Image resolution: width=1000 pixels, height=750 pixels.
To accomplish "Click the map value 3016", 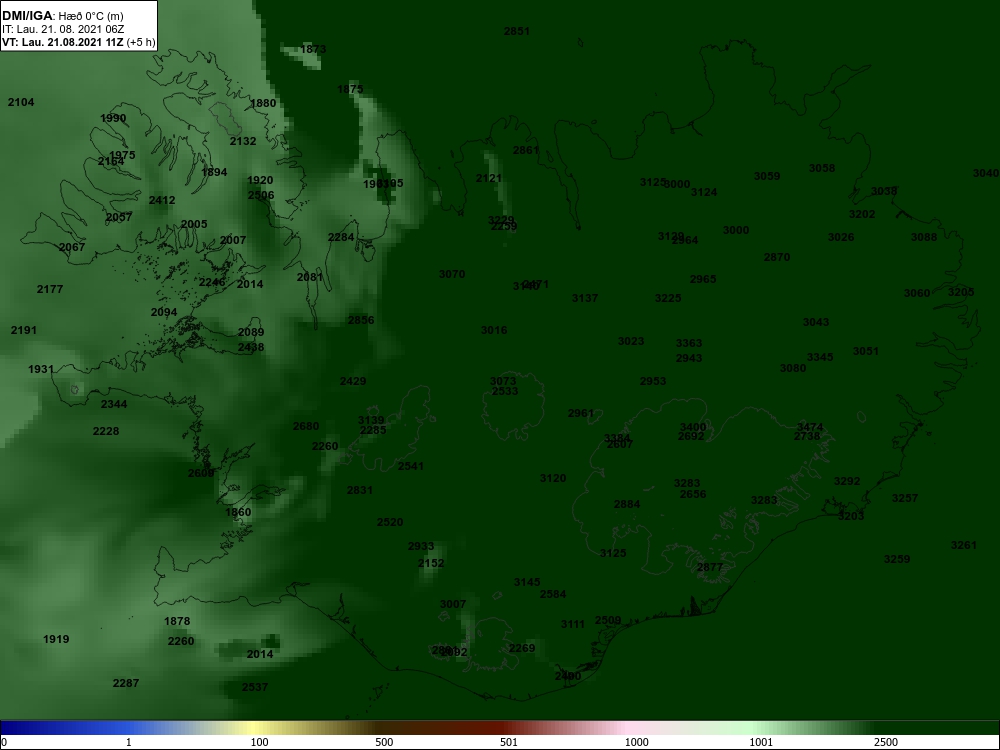I will [494, 330].
